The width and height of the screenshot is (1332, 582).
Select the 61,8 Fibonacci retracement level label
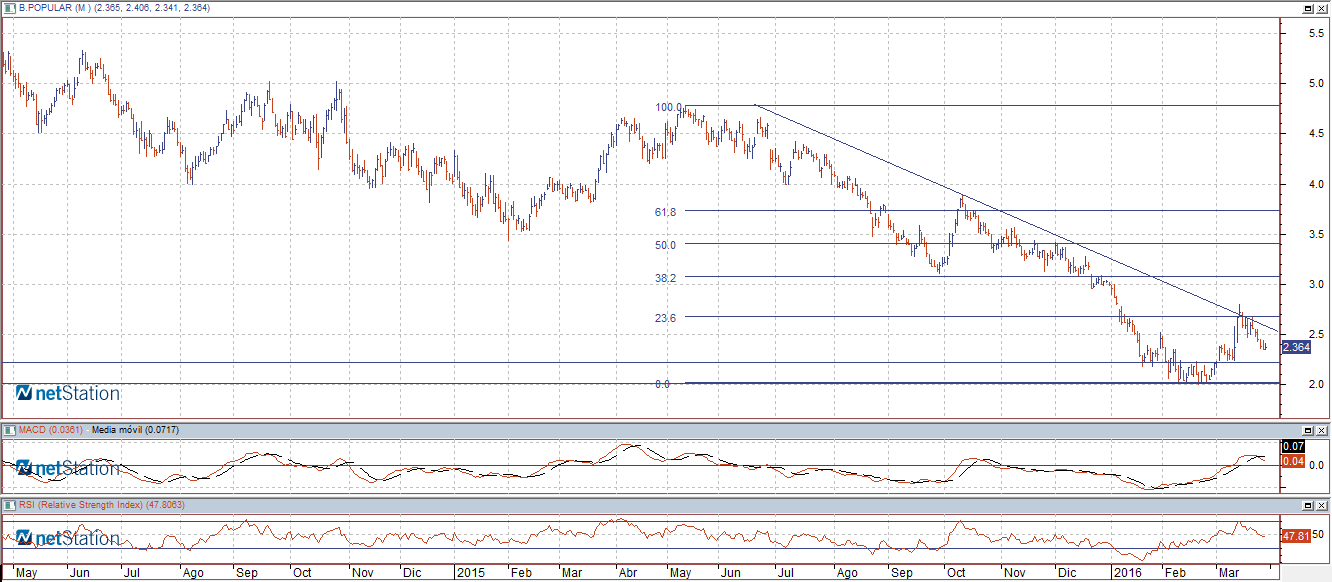coord(665,212)
